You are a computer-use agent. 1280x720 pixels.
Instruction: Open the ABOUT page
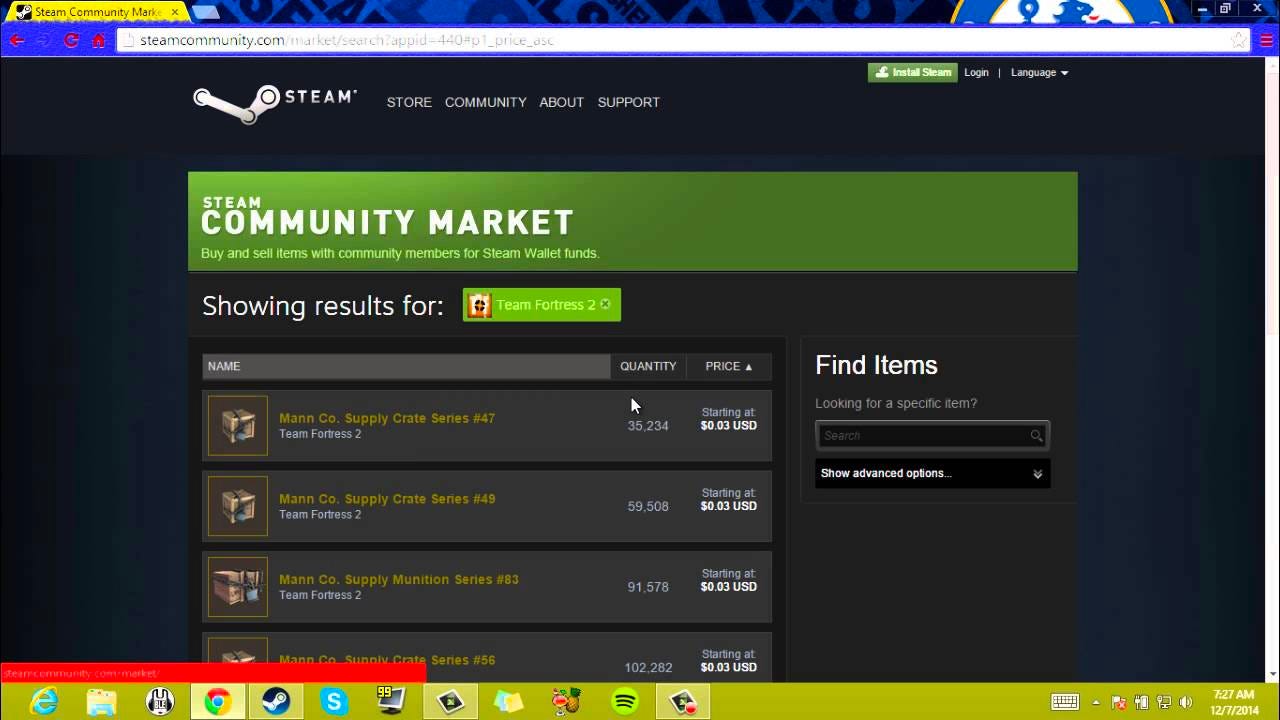pyautogui.click(x=561, y=102)
